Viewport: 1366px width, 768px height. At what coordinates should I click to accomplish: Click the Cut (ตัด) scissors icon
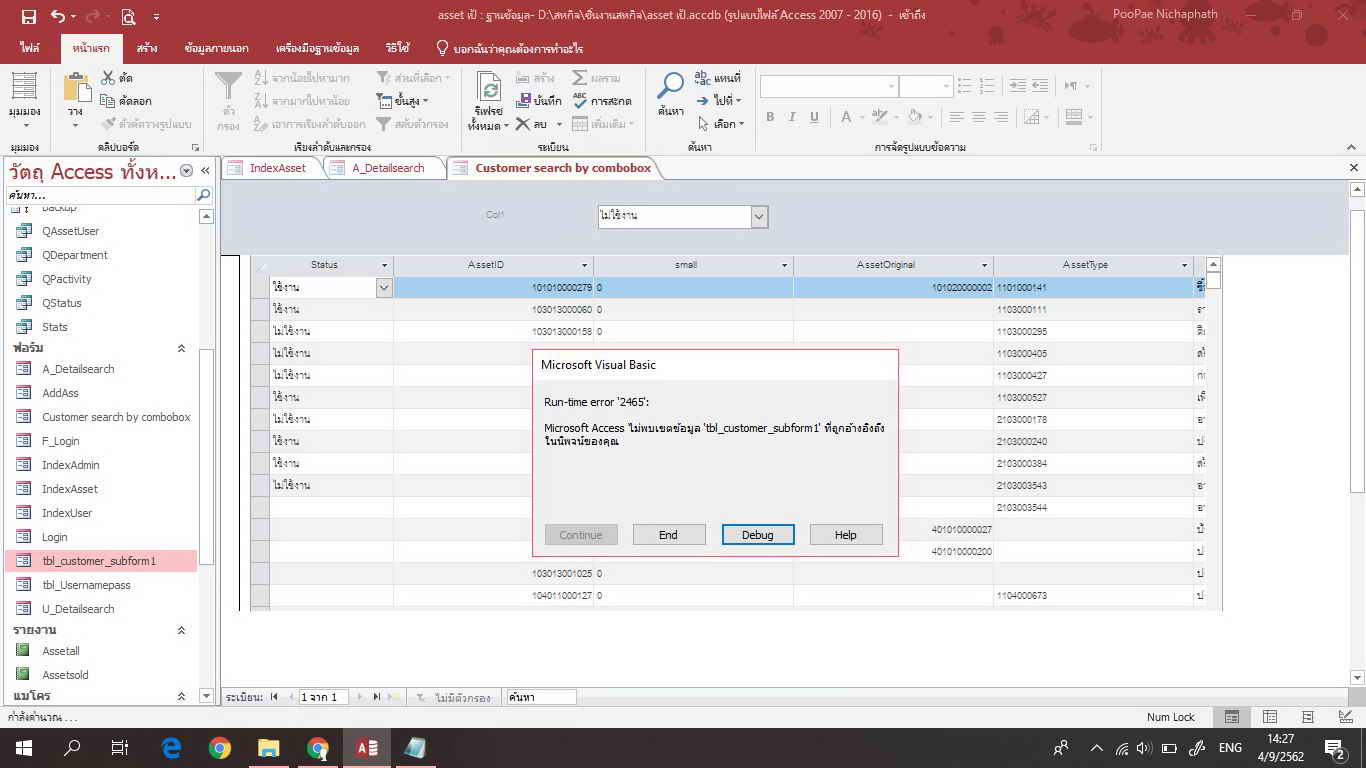pyautogui.click(x=109, y=77)
